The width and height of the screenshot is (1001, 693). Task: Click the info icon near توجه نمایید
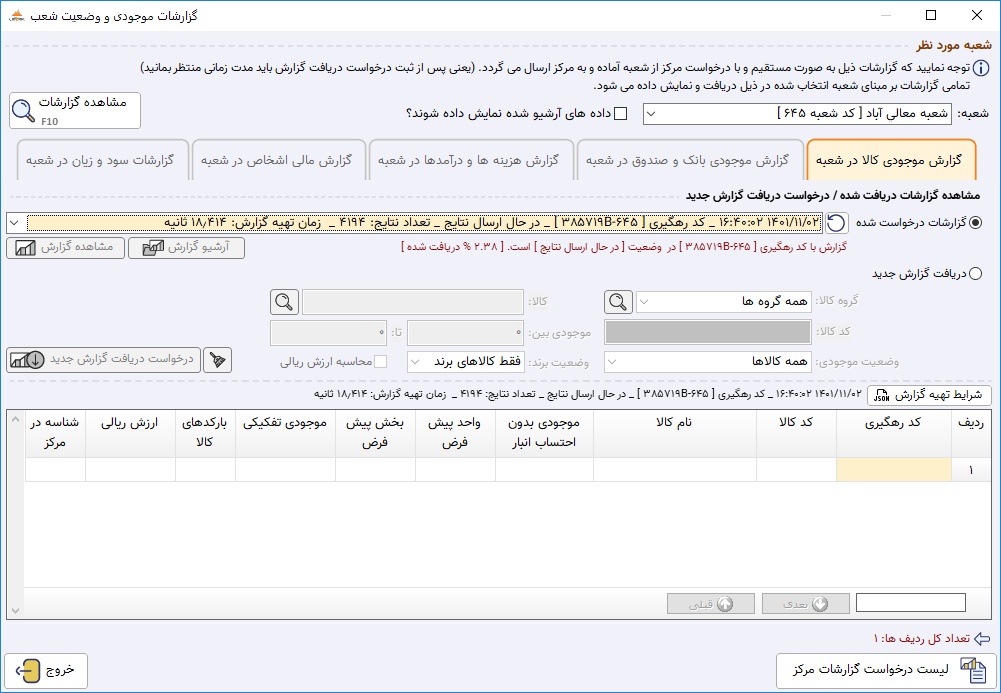981,68
